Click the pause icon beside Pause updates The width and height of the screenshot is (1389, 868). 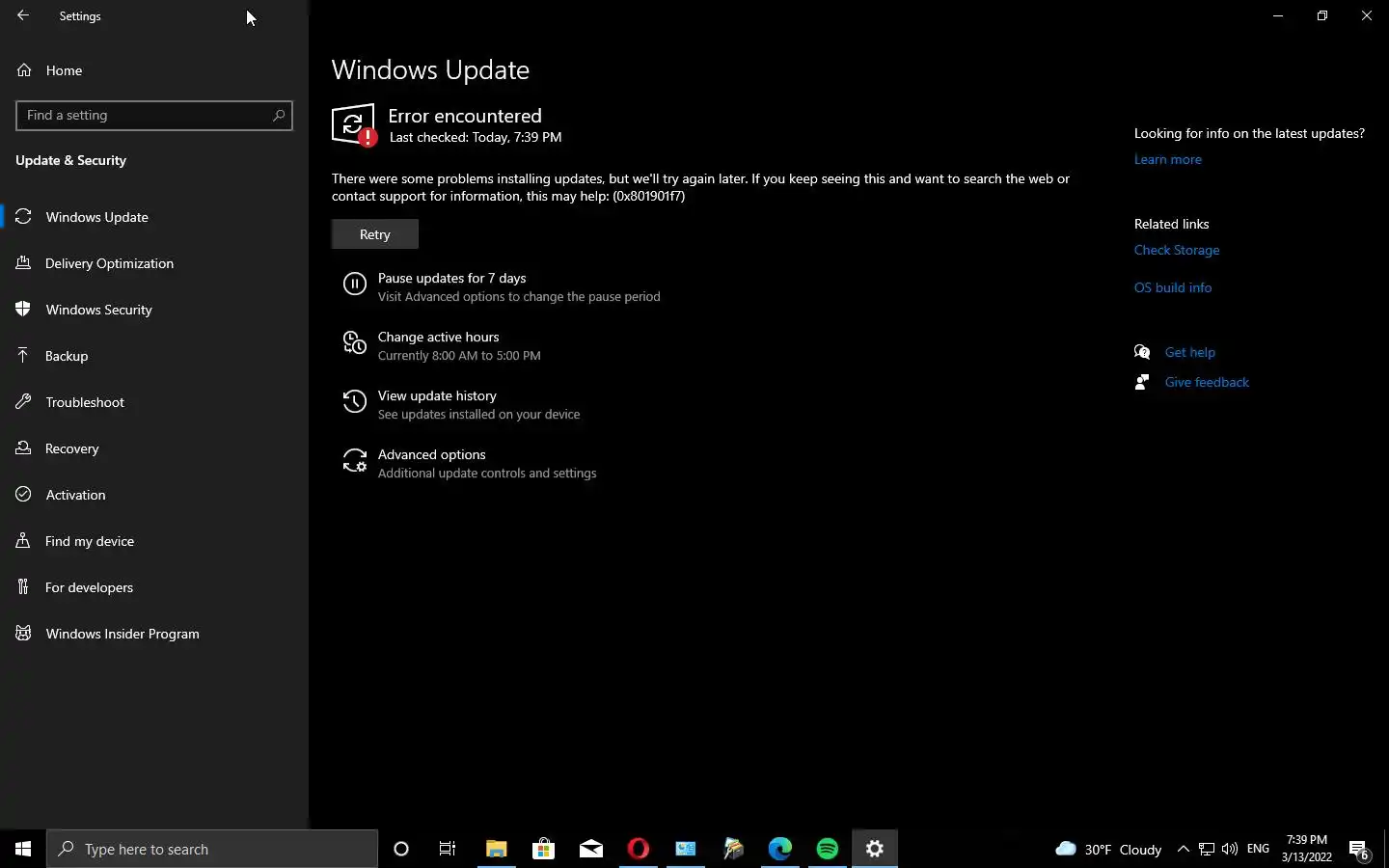point(355,284)
